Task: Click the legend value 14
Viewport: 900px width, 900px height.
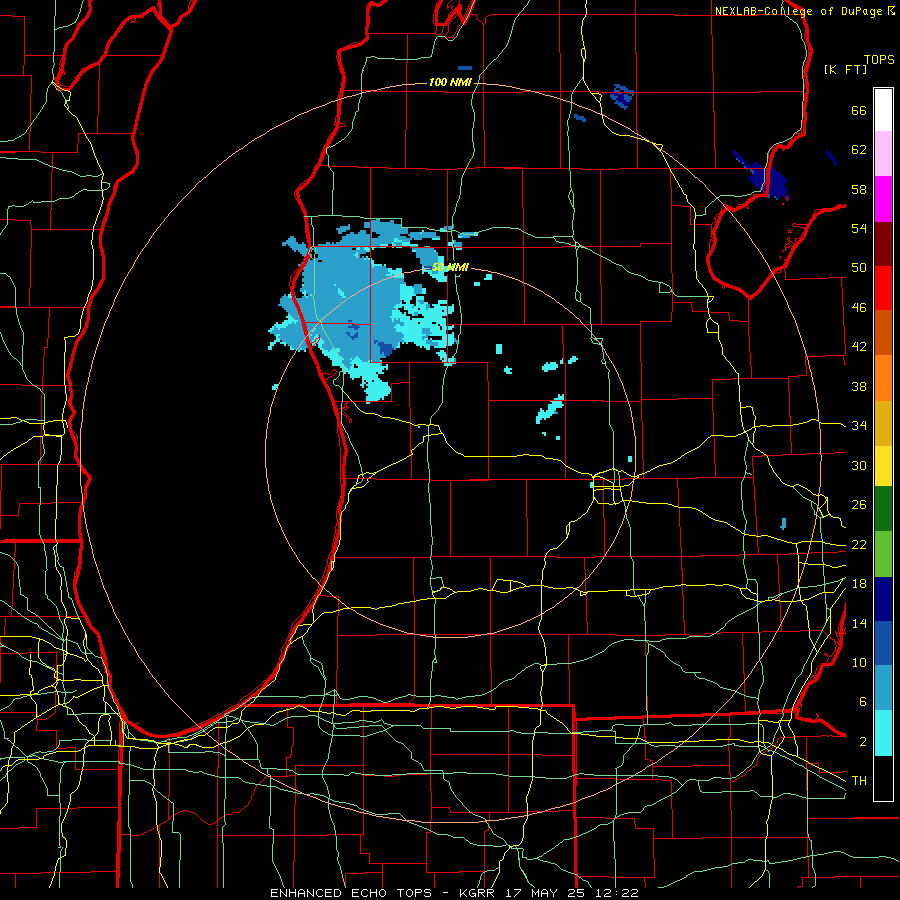Action: click(x=859, y=623)
